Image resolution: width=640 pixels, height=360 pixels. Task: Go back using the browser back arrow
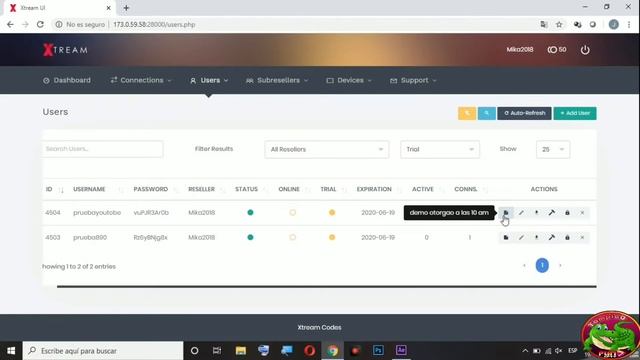coord(10,24)
